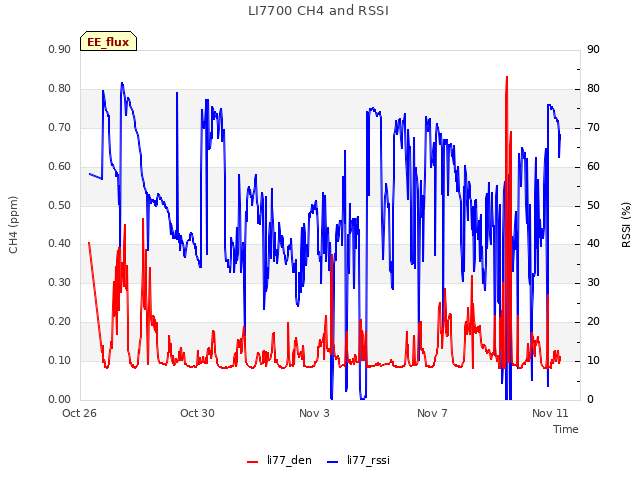This screenshot has height=480, width=640.
Task: Click the Nov 3 date tick label
Action: coord(314,413)
